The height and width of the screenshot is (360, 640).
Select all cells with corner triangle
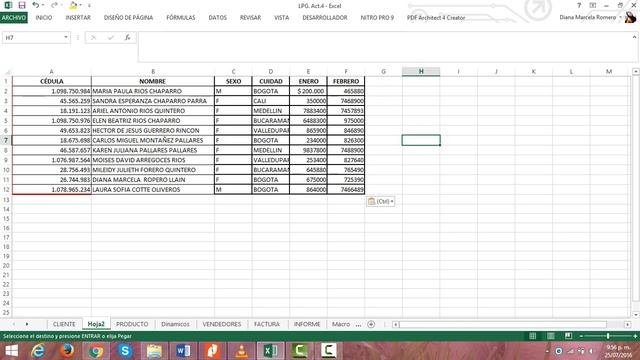pyautogui.click(x=7, y=72)
